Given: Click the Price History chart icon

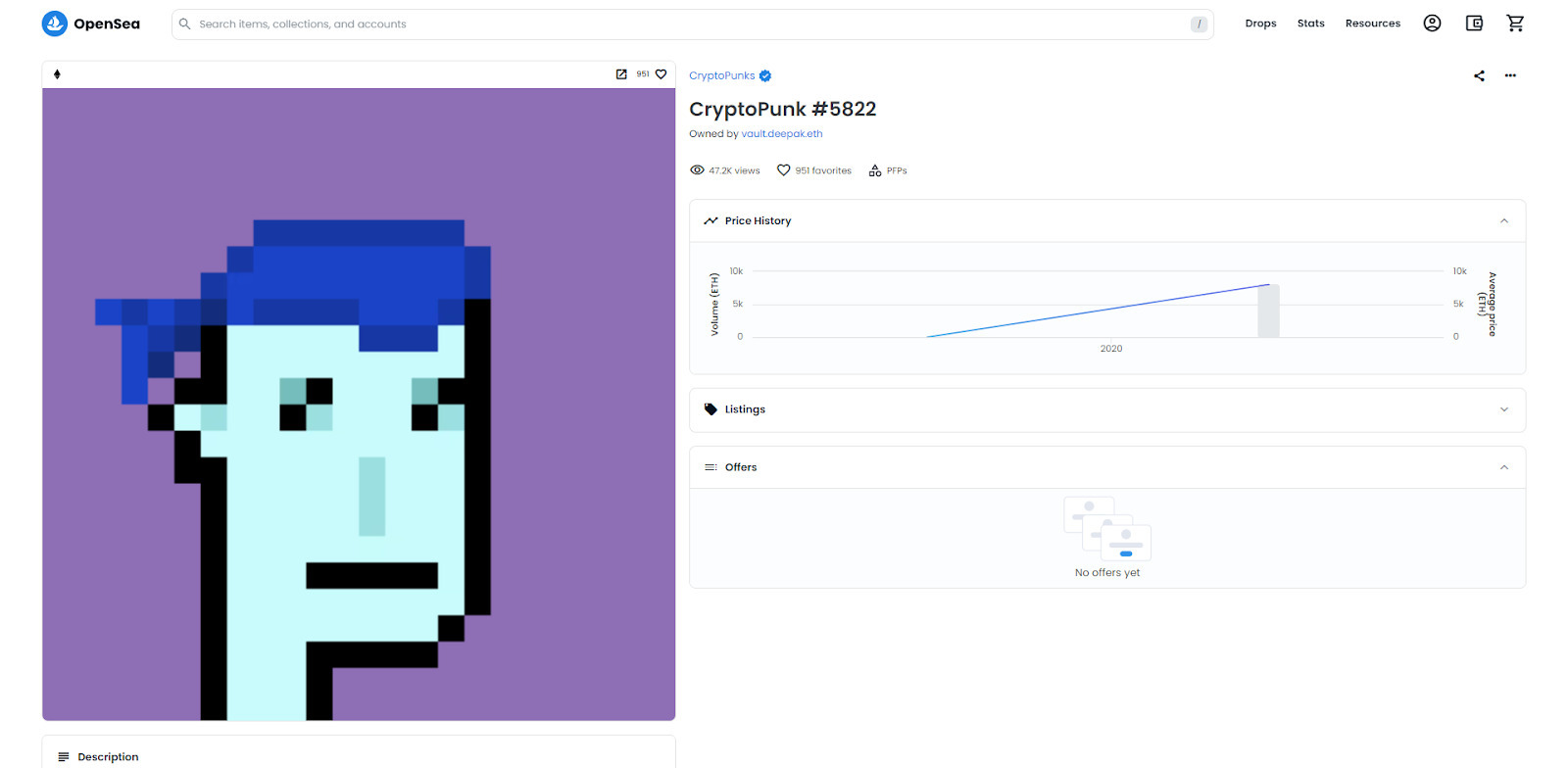Looking at the screenshot, I should click(x=710, y=221).
